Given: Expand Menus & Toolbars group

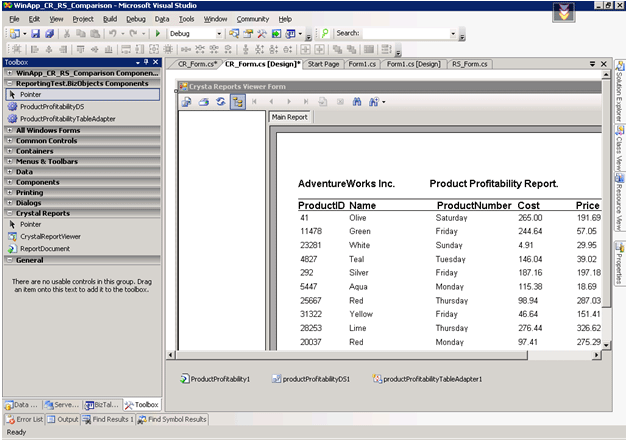Looking at the screenshot, I should (10, 161).
